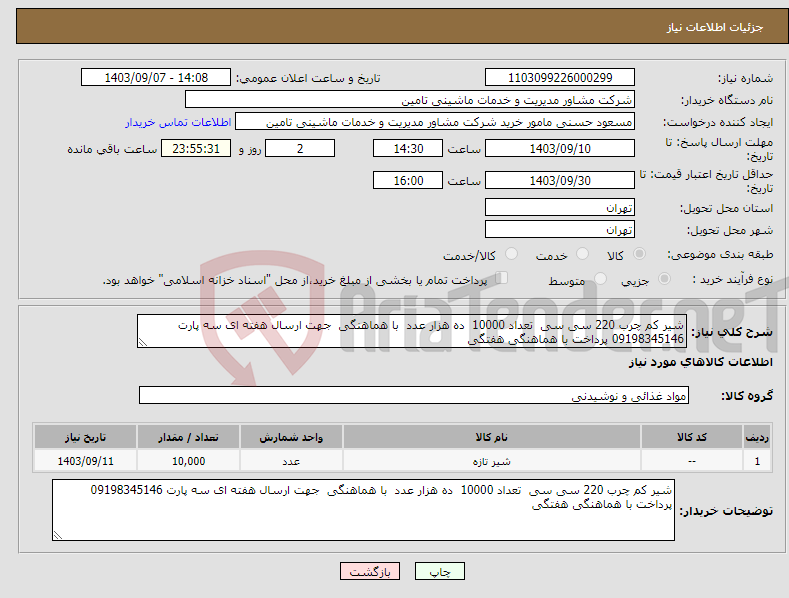The image size is (789, 598).
Task: Select the متوسط purchase type radio
Action: [600, 278]
